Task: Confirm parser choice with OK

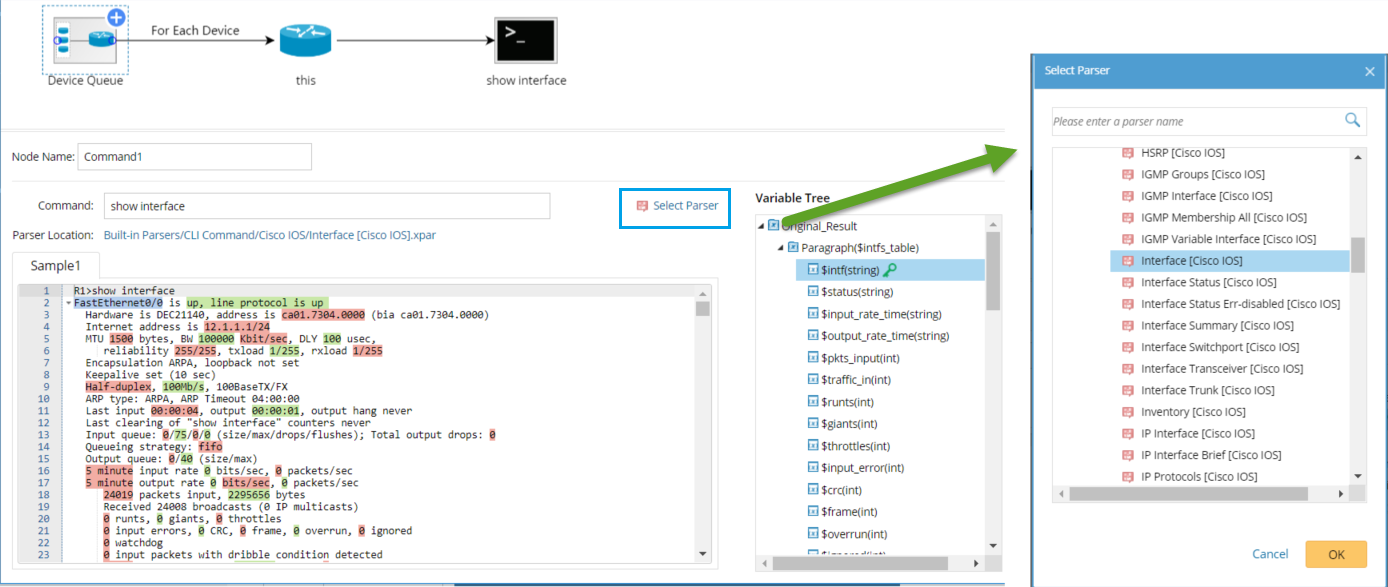Action: [x=1336, y=554]
